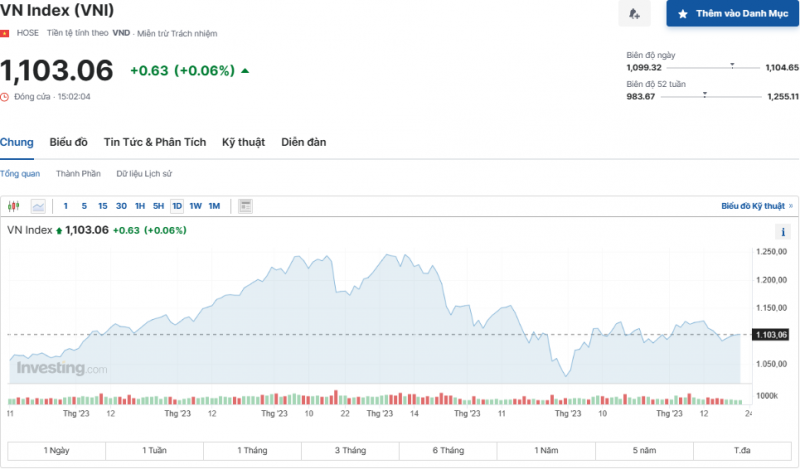Open the Biểu đồ tab

coord(69,142)
